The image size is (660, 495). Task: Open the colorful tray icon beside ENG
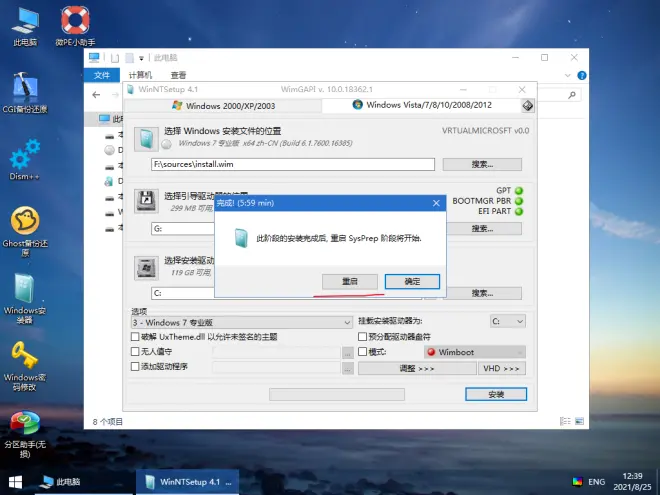(x=578, y=482)
